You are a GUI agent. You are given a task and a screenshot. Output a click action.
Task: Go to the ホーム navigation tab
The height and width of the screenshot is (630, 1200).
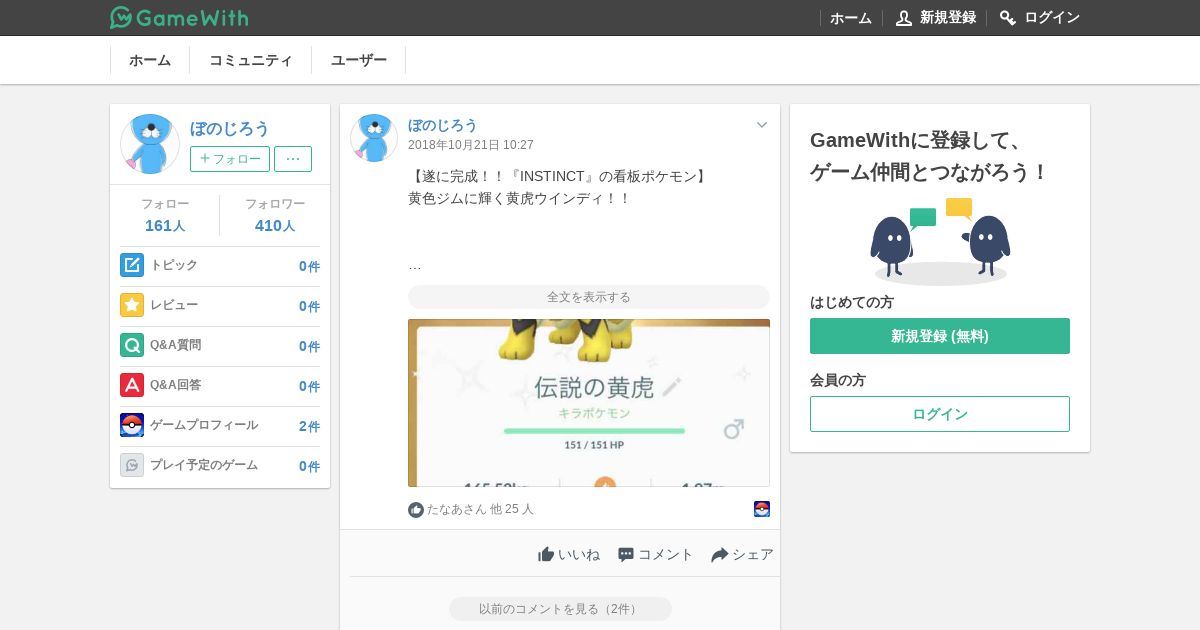150,60
